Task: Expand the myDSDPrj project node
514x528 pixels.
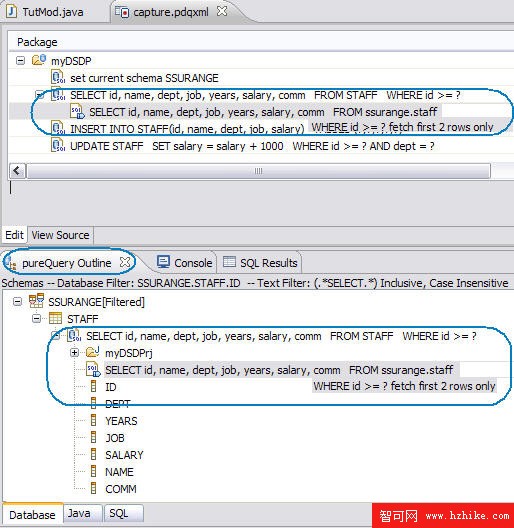Action: 74,353
